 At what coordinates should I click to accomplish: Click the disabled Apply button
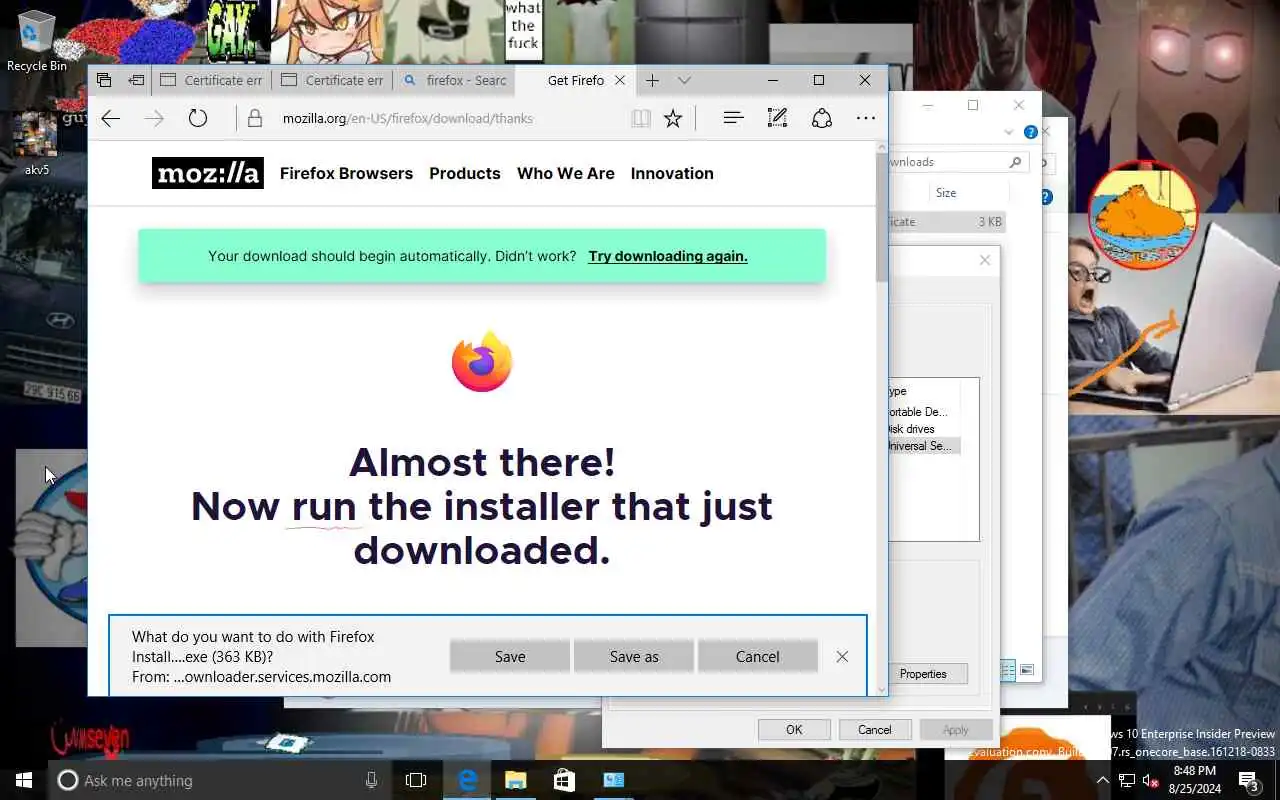click(x=956, y=730)
